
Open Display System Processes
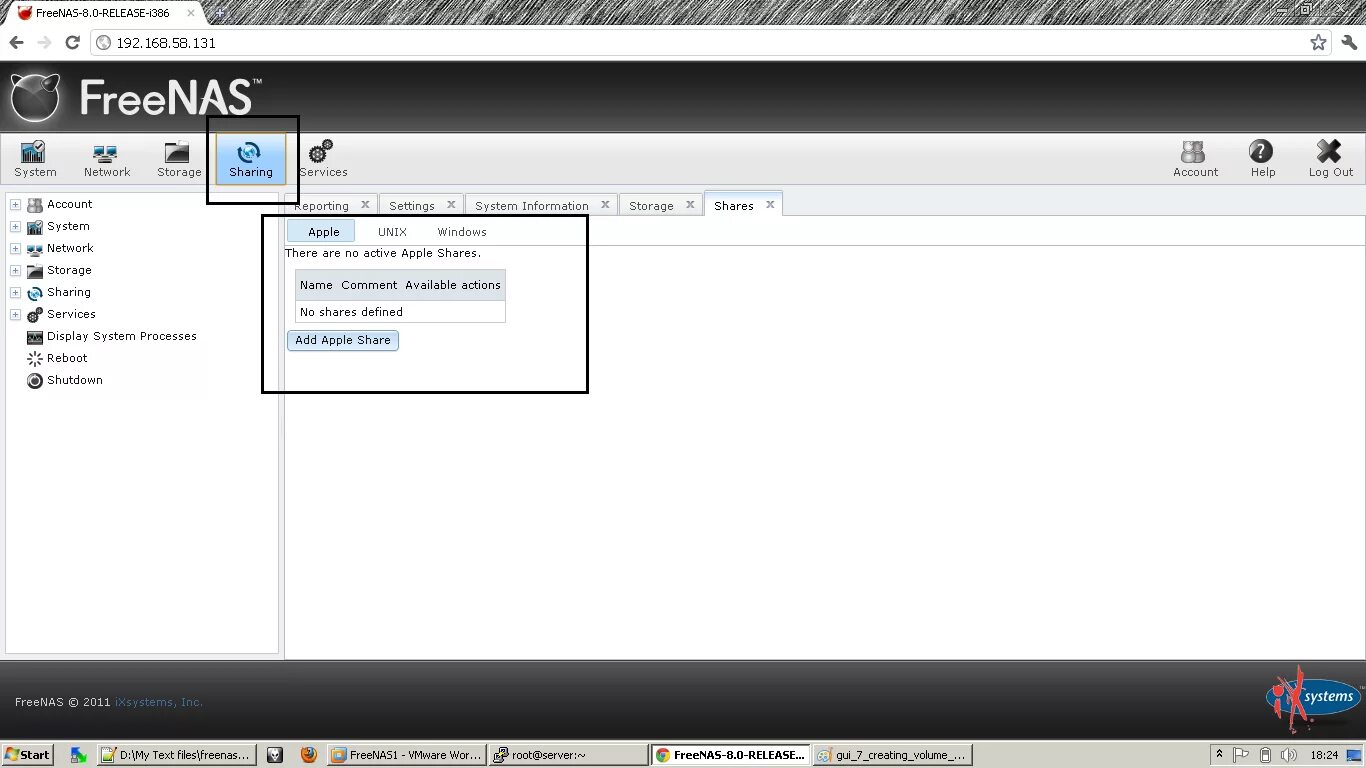[121, 336]
